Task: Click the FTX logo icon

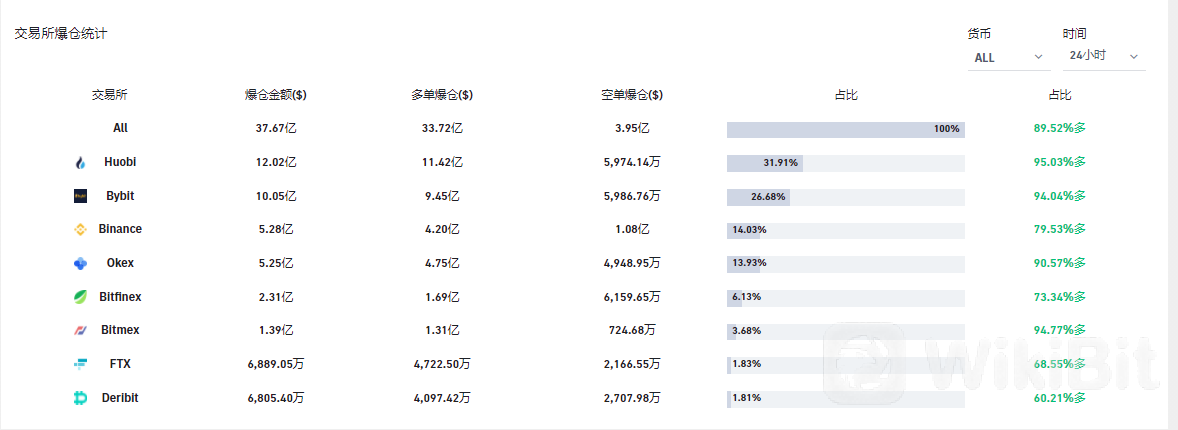Action: point(80,364)
